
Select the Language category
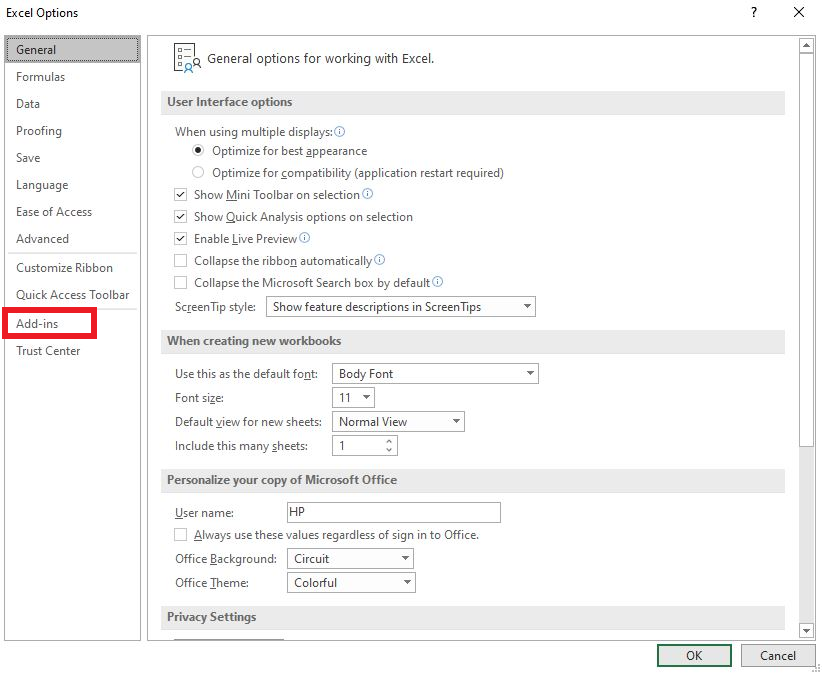[72, 184]
